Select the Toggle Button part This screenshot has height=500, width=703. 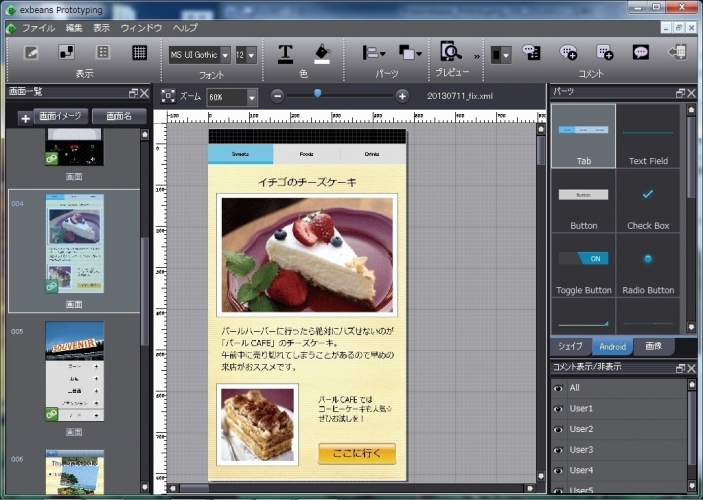(583, 265)
